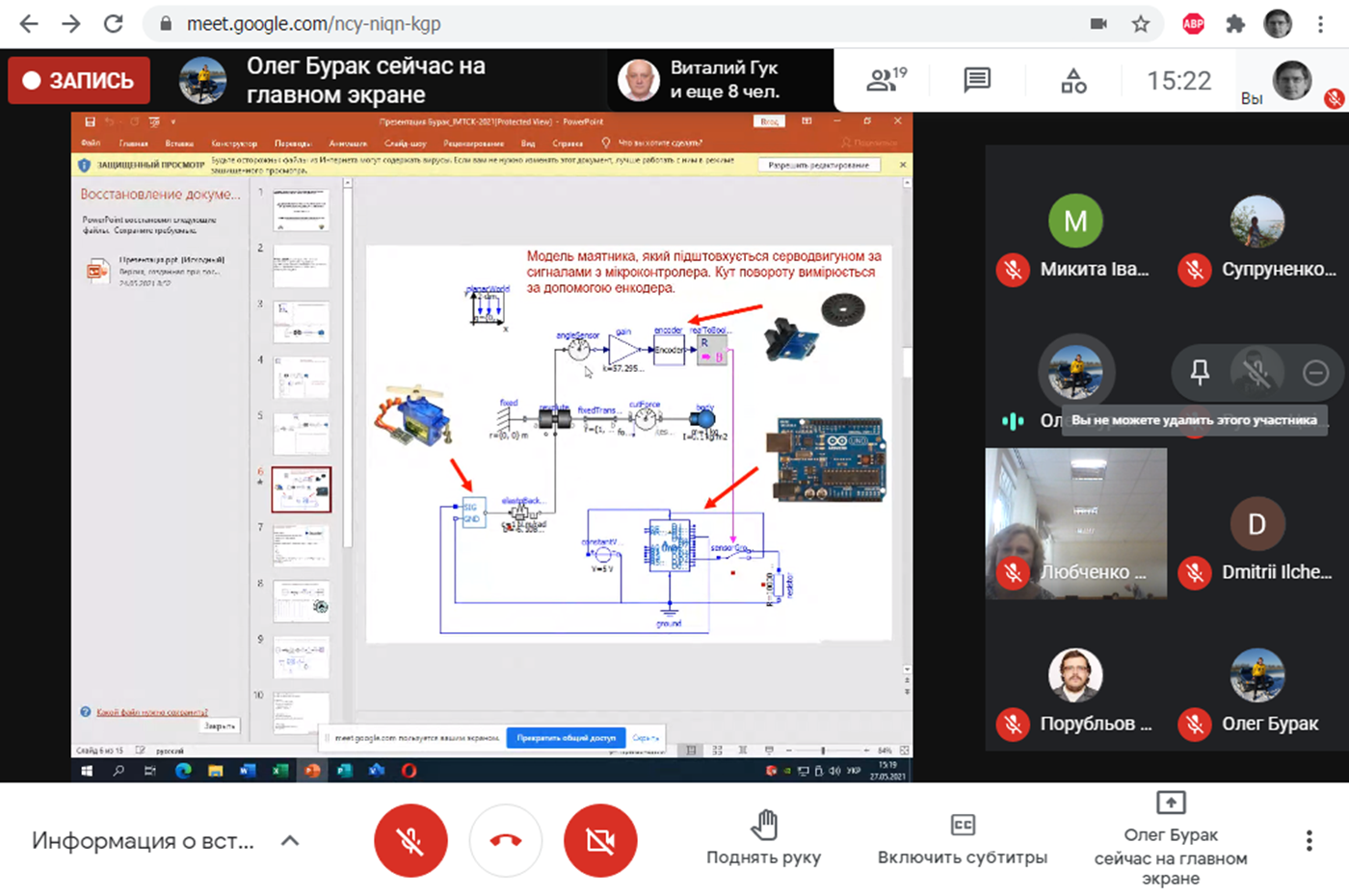Toggle your camera on
The width and height of the screenshot is (1349, 896).
pos(600,841)
